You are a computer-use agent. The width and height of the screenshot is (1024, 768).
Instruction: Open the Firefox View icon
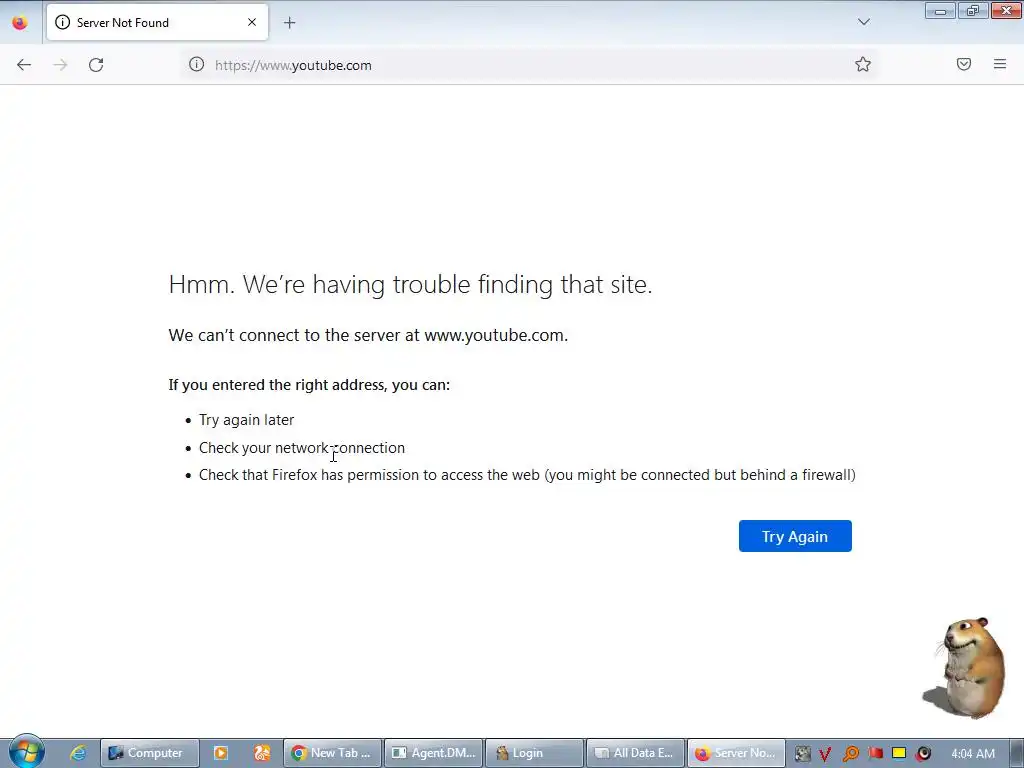20,23
